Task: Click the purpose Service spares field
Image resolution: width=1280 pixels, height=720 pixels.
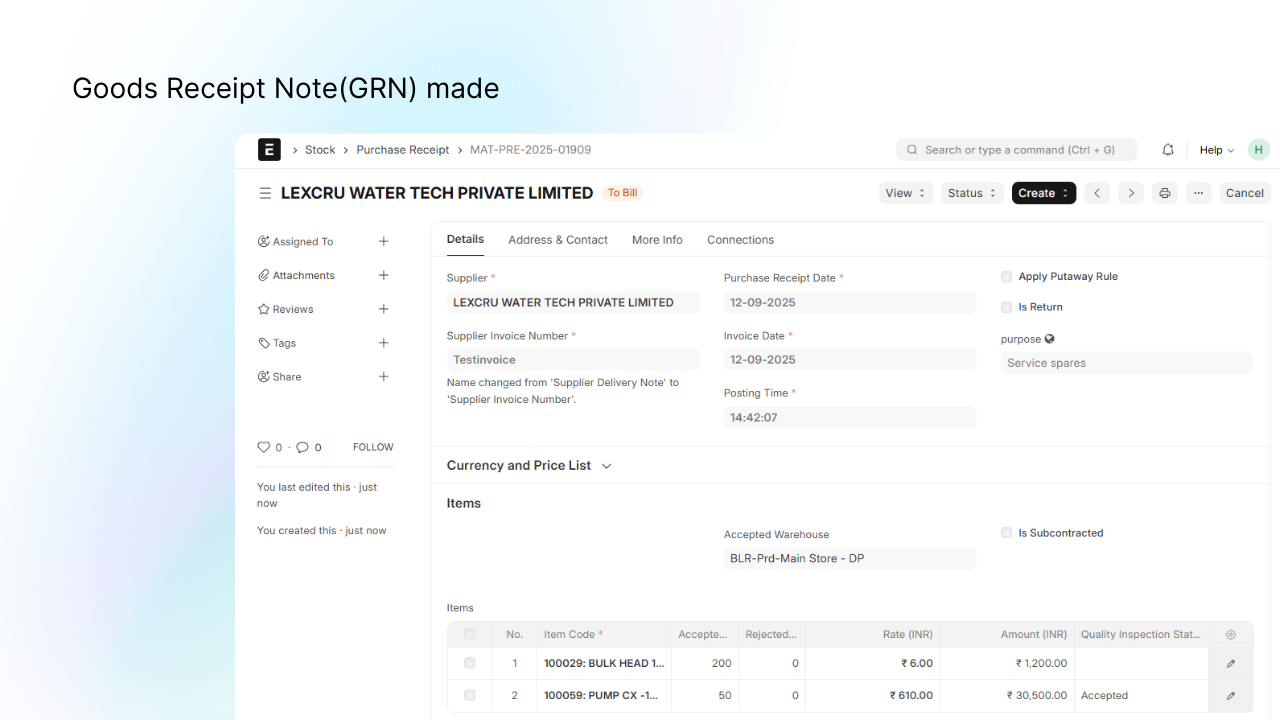Action: coord(1127,363)
